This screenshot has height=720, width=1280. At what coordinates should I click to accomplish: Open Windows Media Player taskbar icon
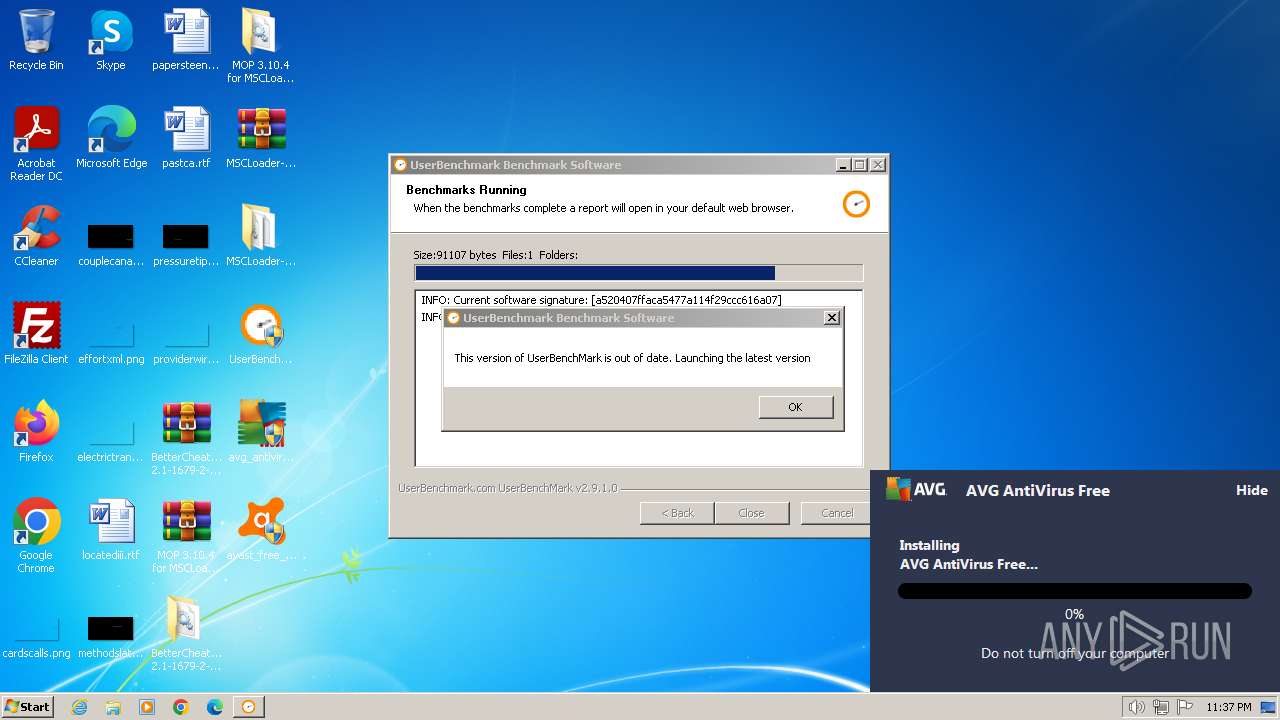pyautogui.click(x=147, y=707)
